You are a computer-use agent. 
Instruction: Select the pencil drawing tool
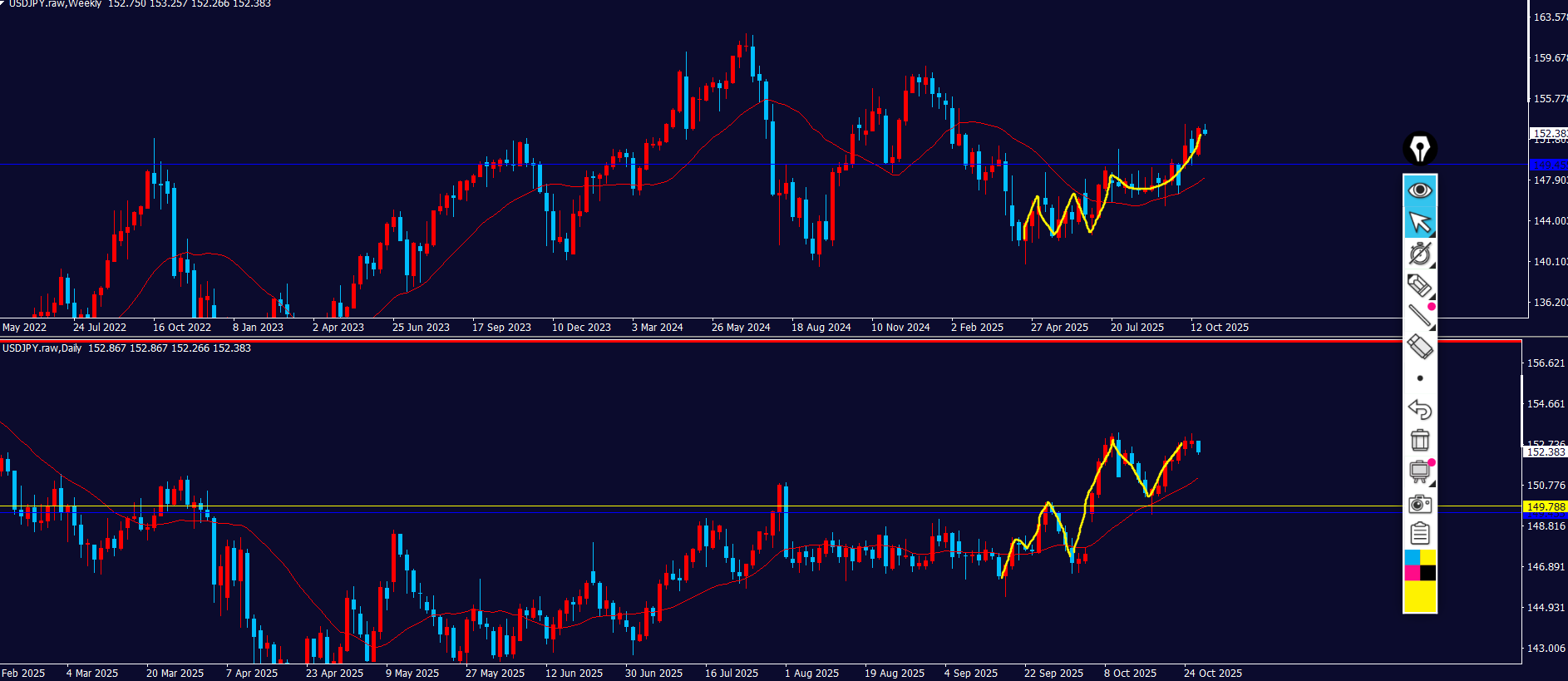pyautogui.click(x=1420, y=285)
